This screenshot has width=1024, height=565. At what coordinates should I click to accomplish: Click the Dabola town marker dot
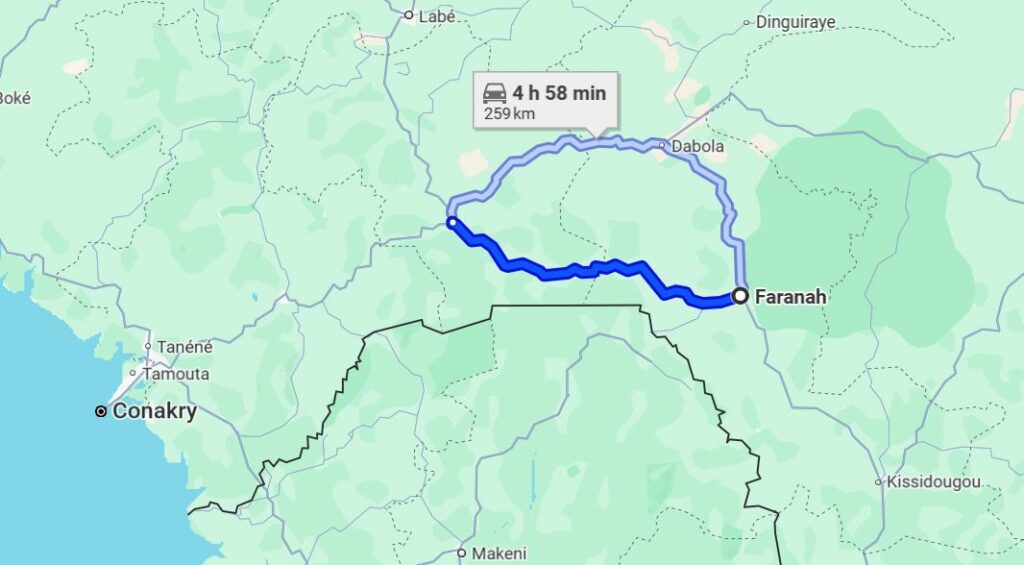coord(662,146)
